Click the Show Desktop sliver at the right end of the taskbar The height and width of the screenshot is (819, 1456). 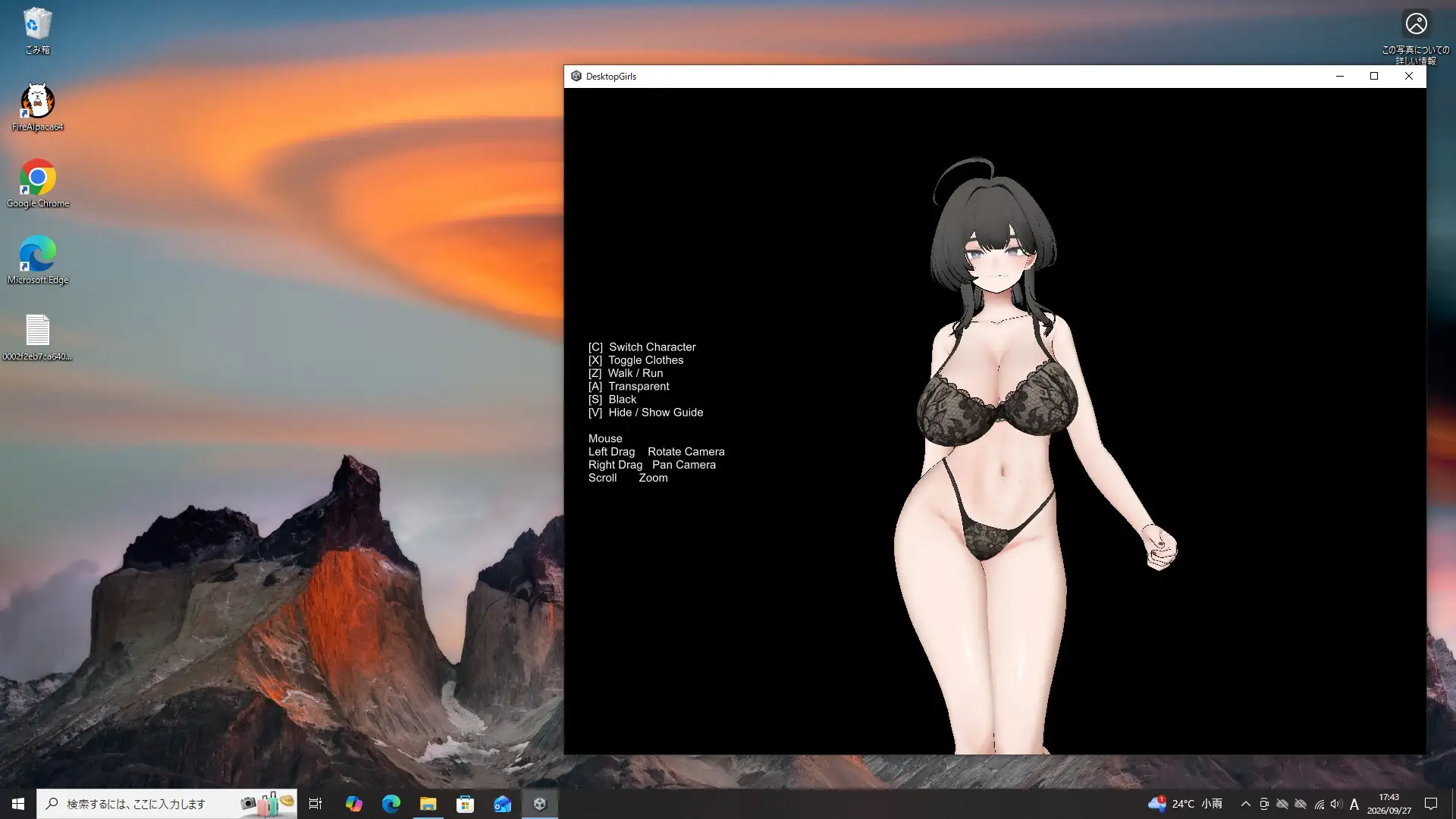1453,804
